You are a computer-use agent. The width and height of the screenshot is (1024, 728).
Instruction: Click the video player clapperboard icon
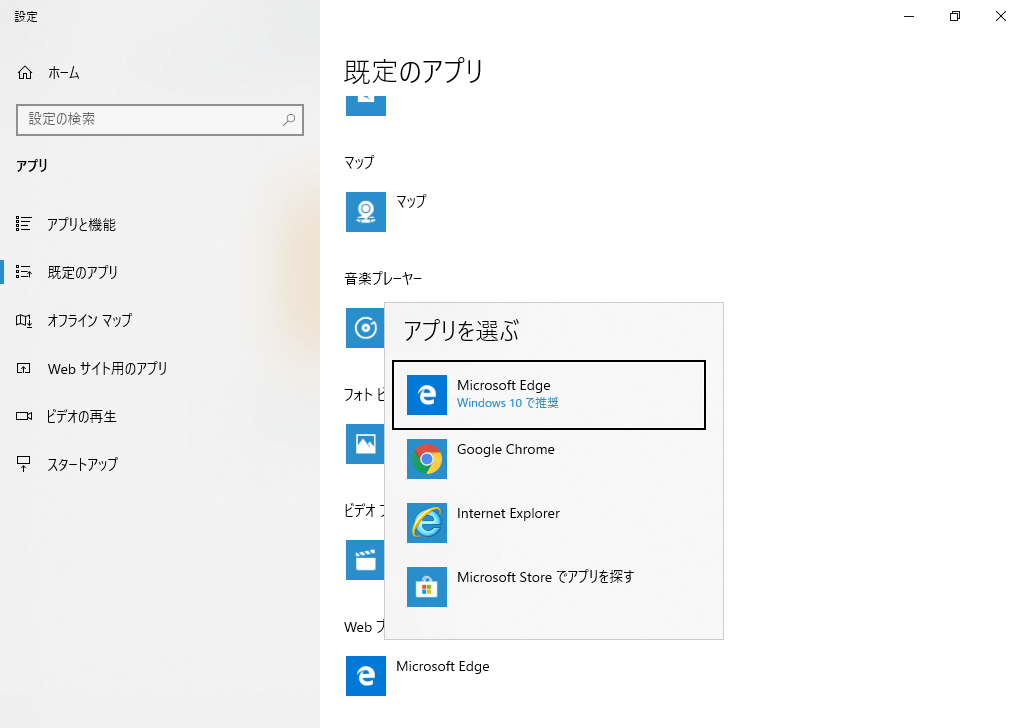[365, 560]
